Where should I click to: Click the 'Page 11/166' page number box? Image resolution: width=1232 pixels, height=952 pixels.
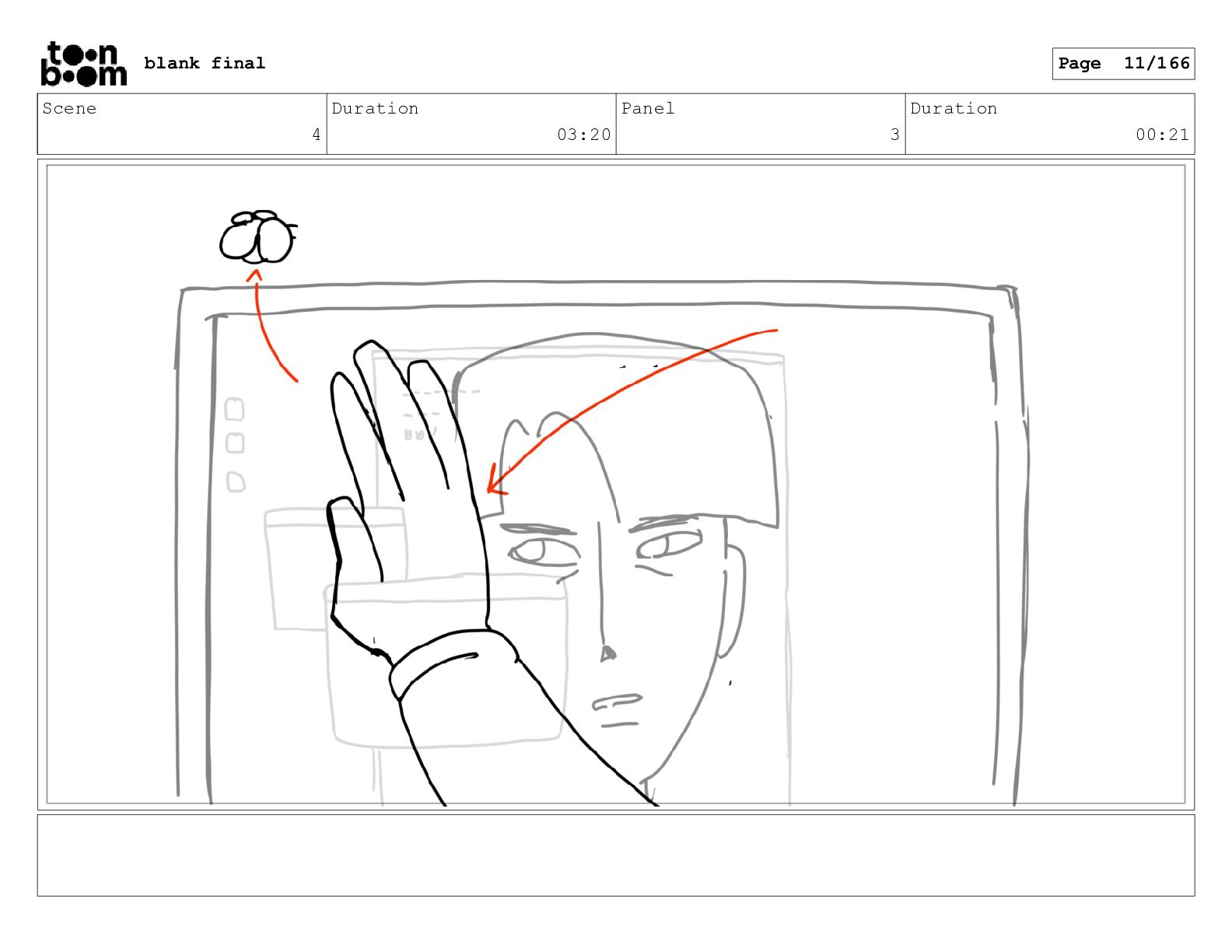click(x=1123, y=63)
